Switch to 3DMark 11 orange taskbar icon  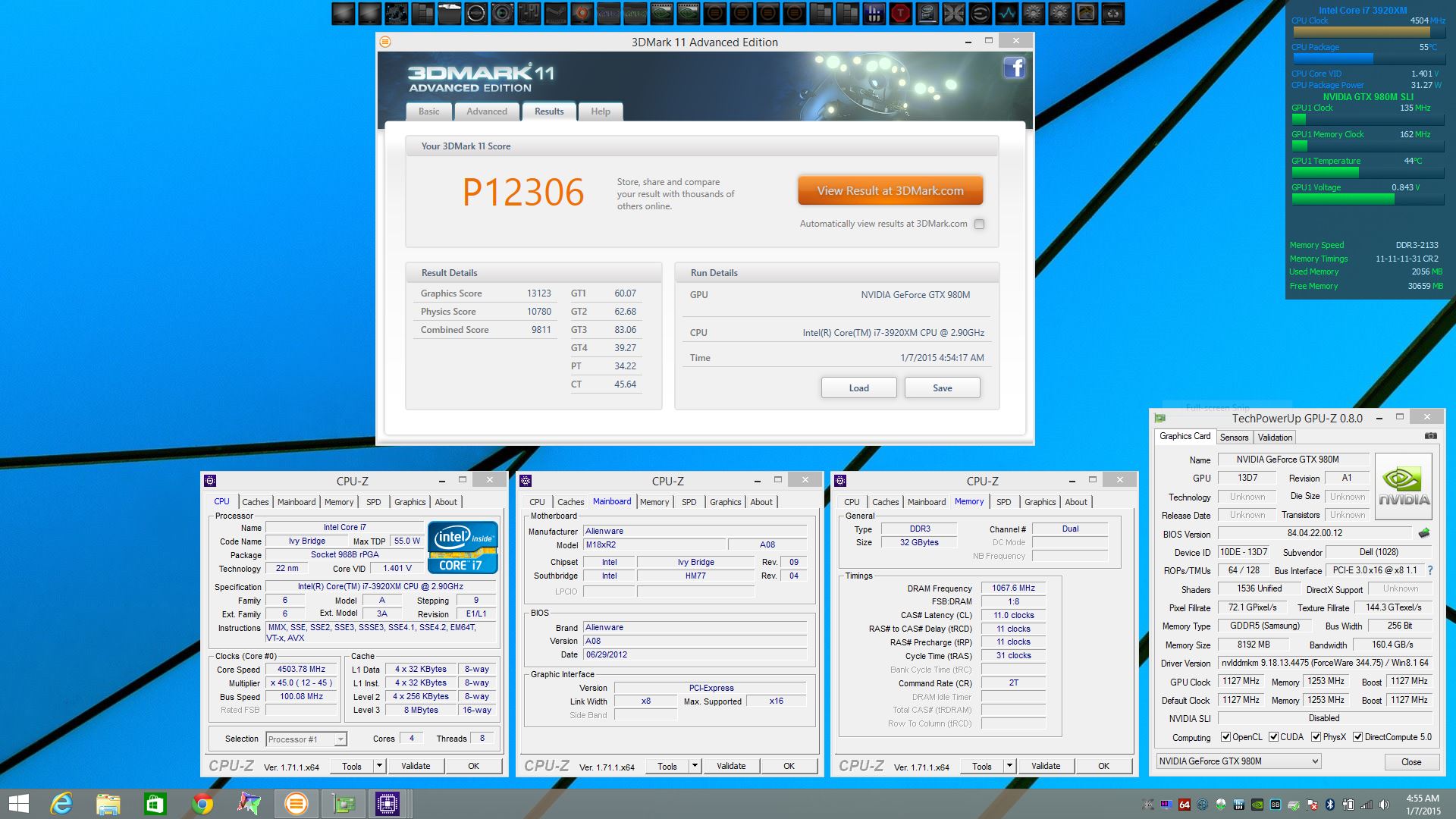click(296, 804)
